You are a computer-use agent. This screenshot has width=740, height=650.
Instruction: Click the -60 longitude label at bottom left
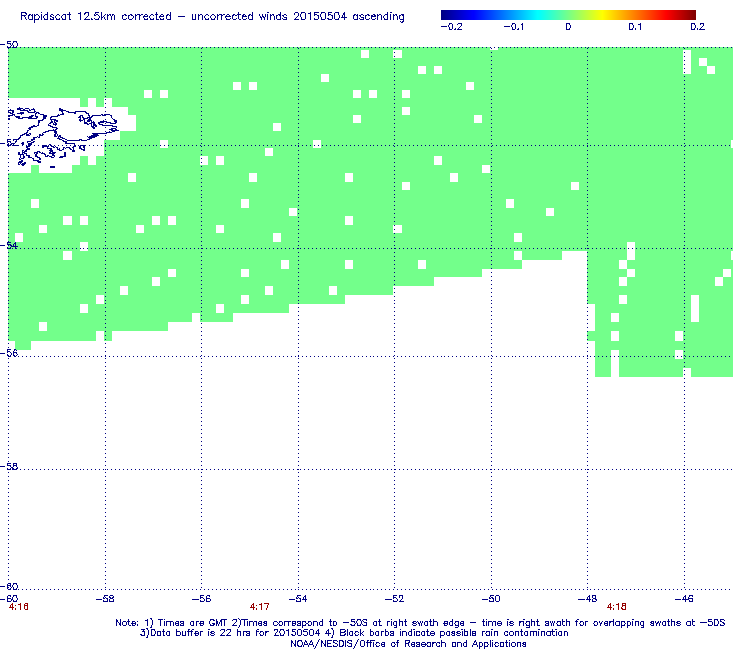pos(9,599)
